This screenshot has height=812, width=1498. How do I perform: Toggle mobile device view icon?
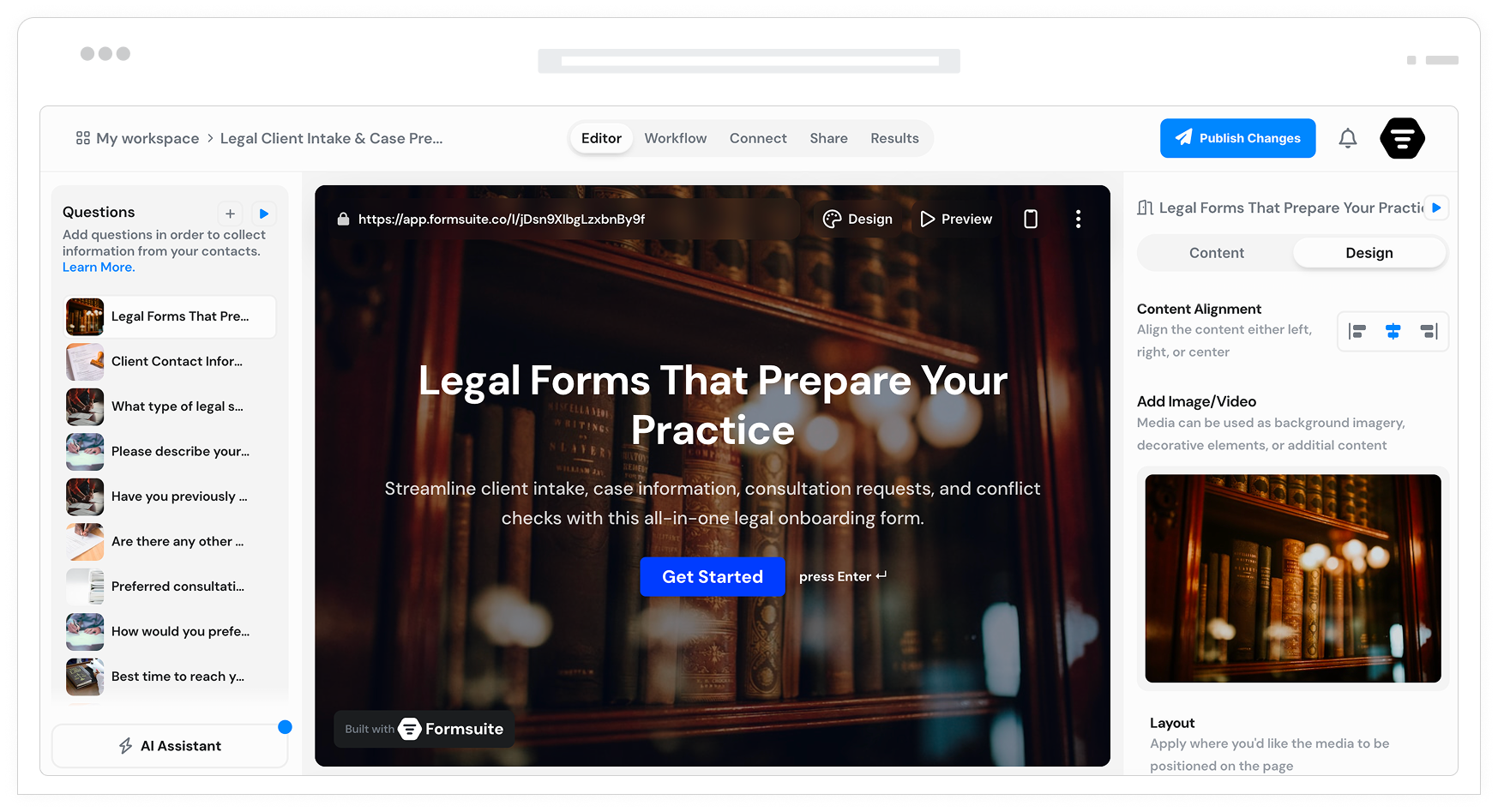pos(1031,220)
